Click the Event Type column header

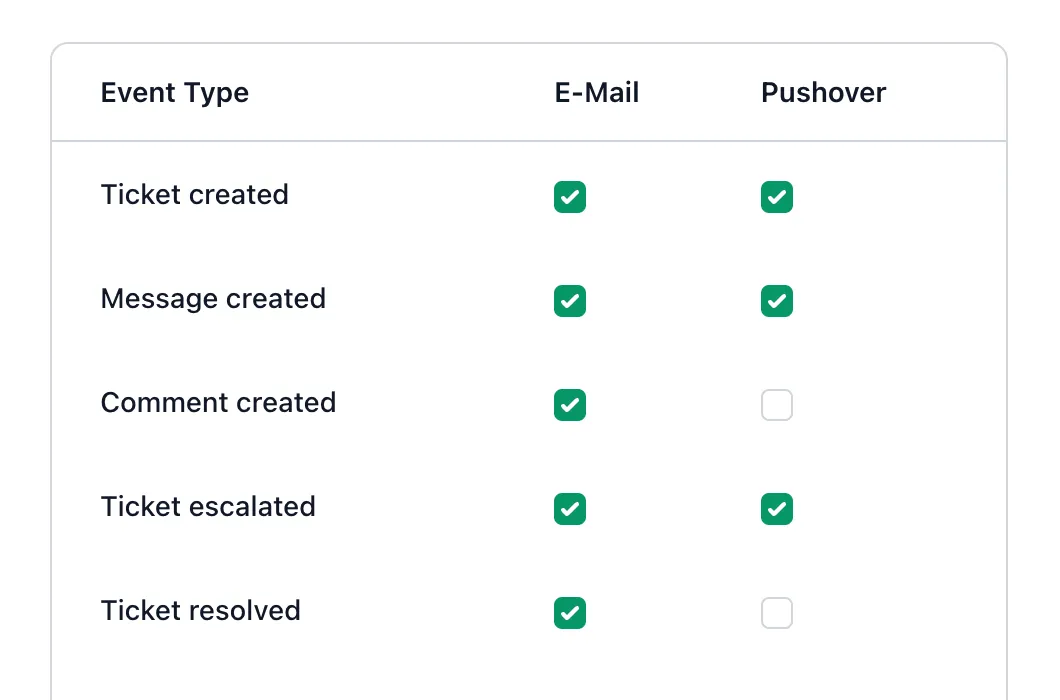pos(175,93)
